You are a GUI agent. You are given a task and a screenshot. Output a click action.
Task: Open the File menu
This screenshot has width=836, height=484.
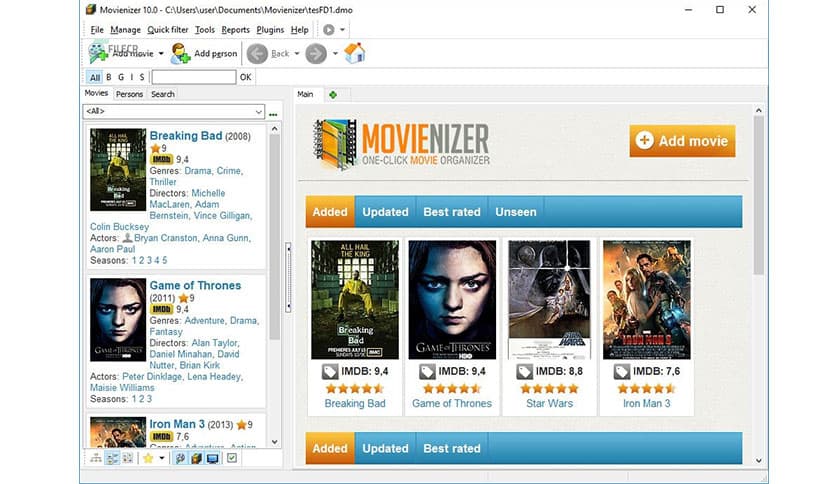97,30
